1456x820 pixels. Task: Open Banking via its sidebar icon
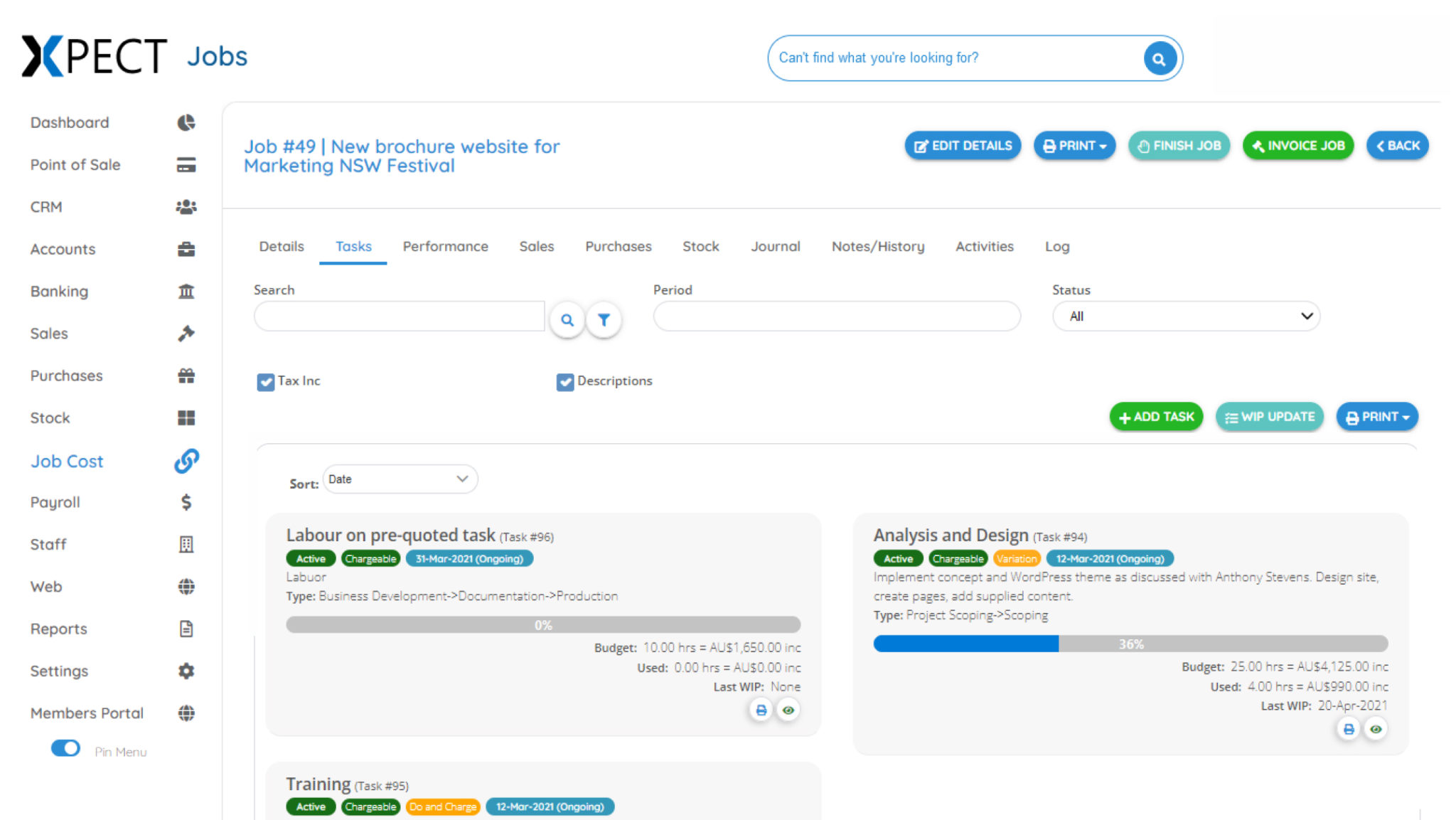pos(186,291)
